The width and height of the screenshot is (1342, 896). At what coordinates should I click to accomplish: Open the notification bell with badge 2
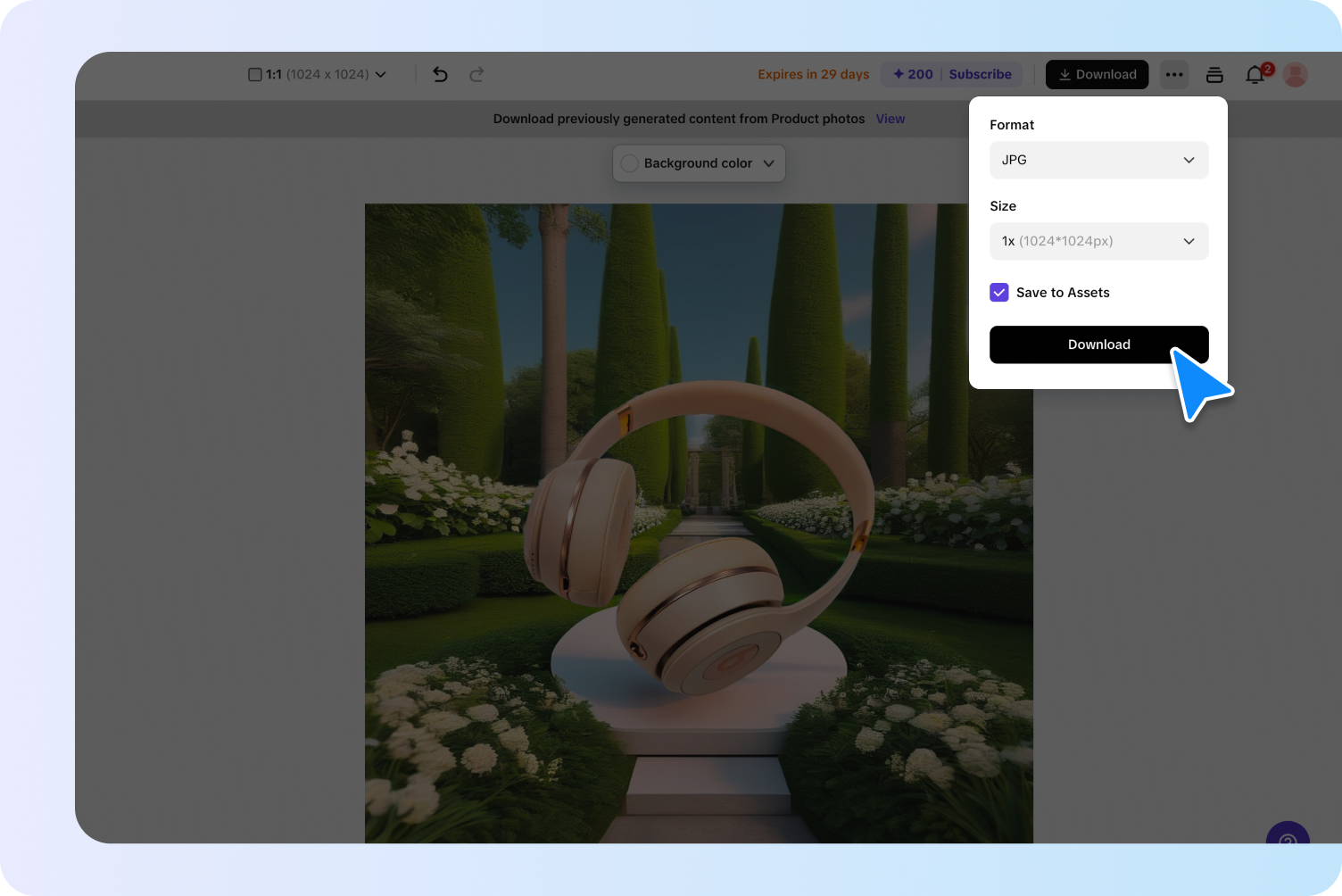[1255, 76]
